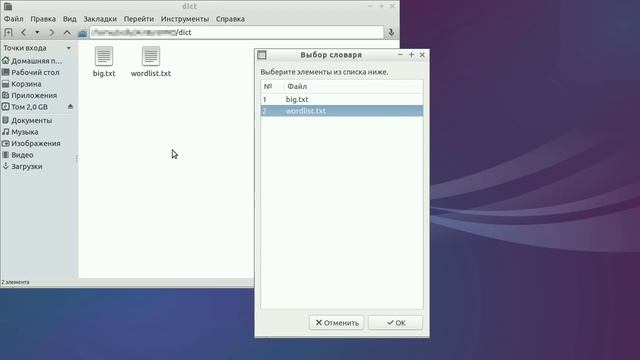Click the side pane splitter handle
The width and height of the screenshot is (640, 360).
click(76, 158)
